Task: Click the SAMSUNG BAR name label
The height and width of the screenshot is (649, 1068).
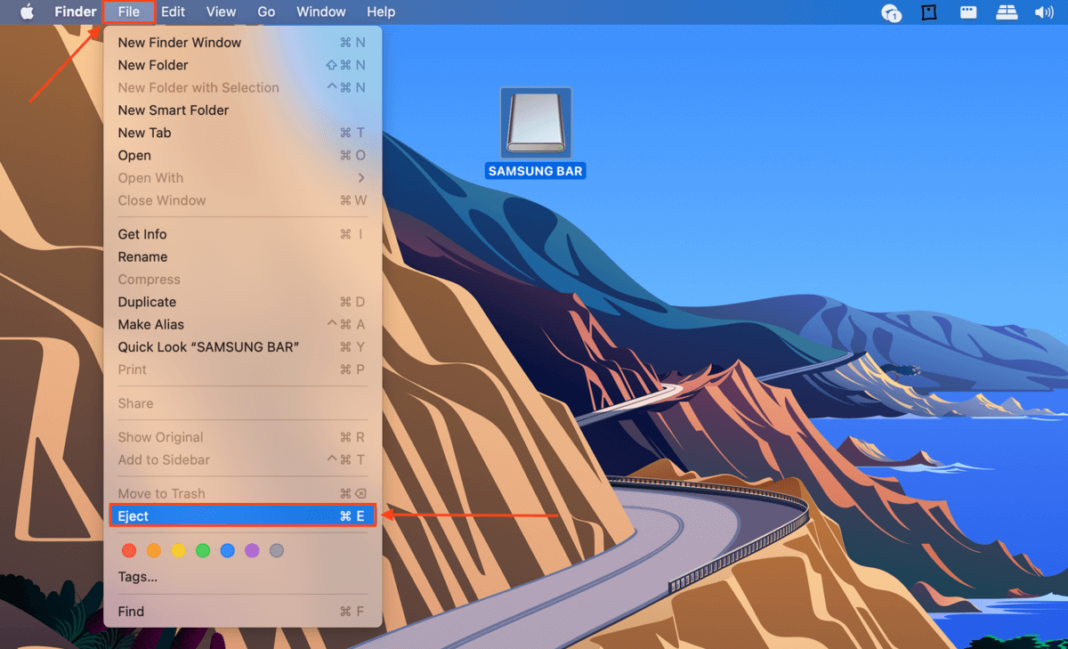Action: (x=534, y=170)
